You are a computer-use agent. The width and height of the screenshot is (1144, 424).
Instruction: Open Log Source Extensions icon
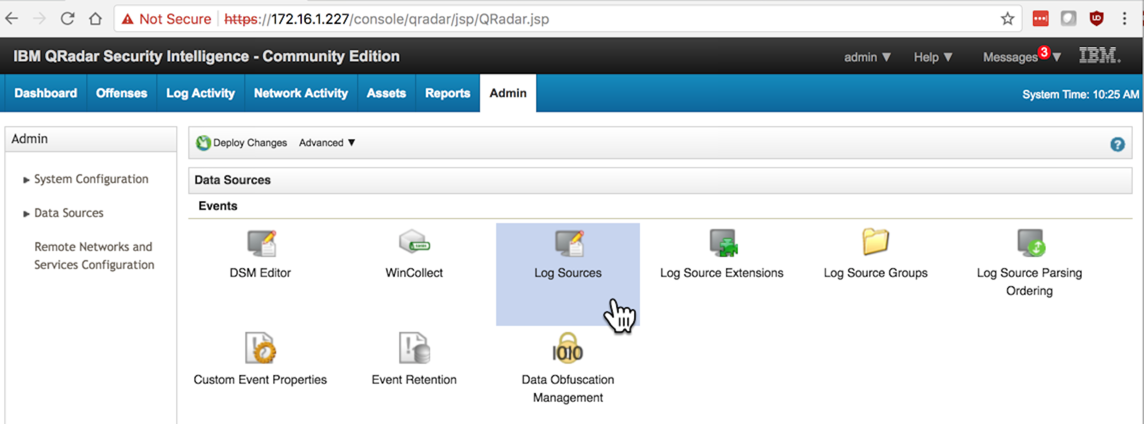coord(722,243)
